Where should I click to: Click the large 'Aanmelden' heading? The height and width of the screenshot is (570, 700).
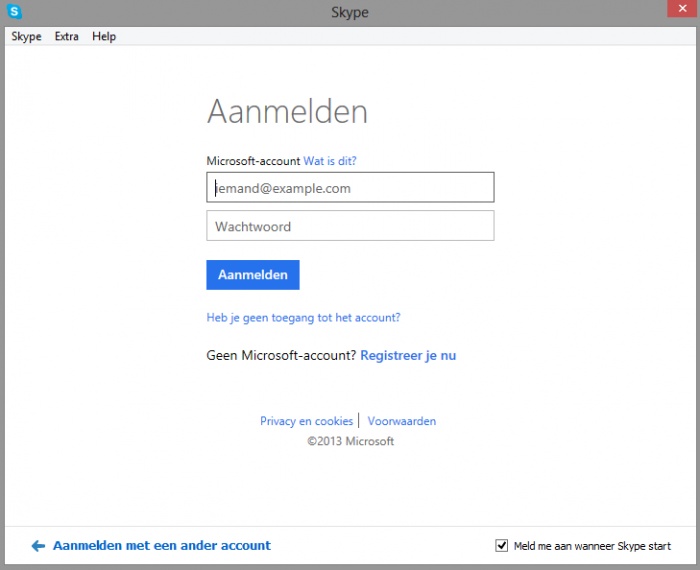click(287, 111)
